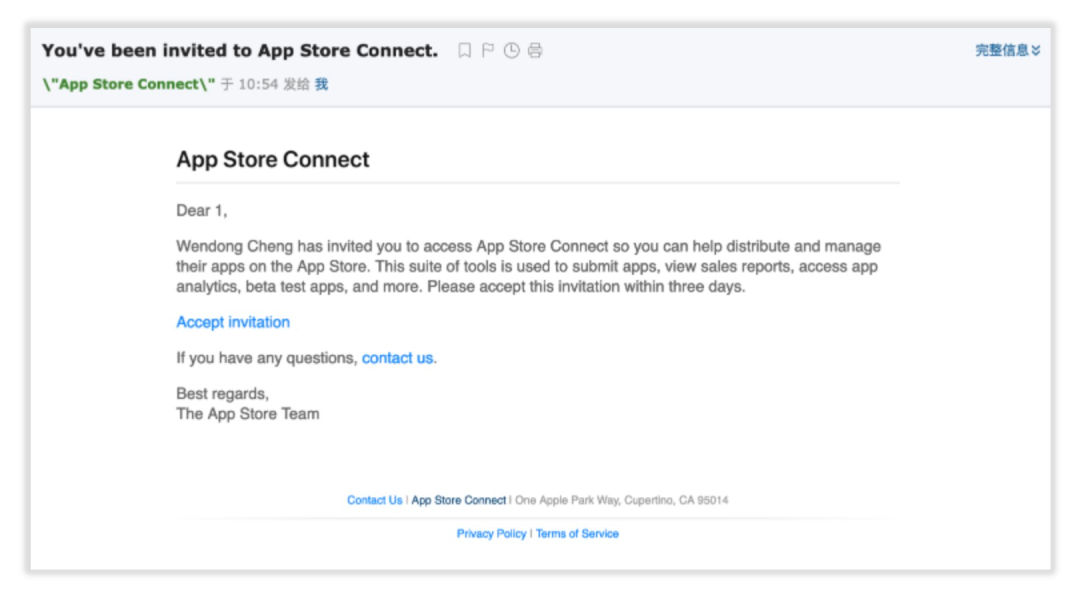
Task: Click the recipient 我 link
Action: [x=322, y=84]
